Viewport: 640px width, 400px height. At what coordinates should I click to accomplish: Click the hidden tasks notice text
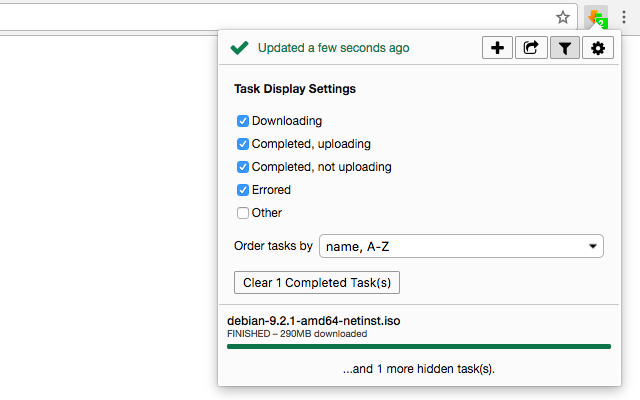(x=418, y=369)
